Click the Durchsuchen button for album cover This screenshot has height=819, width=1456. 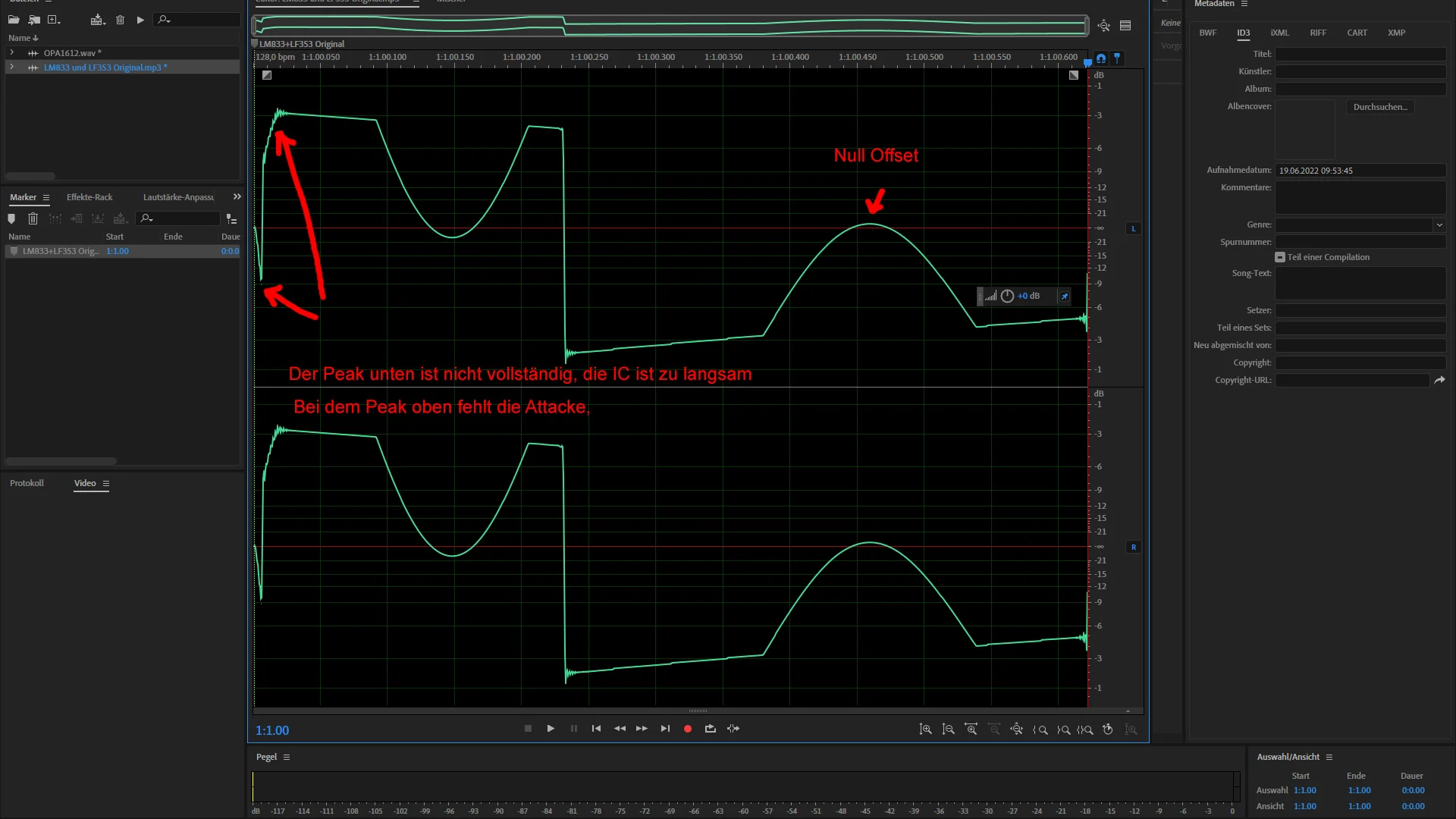coord(1379,107)
